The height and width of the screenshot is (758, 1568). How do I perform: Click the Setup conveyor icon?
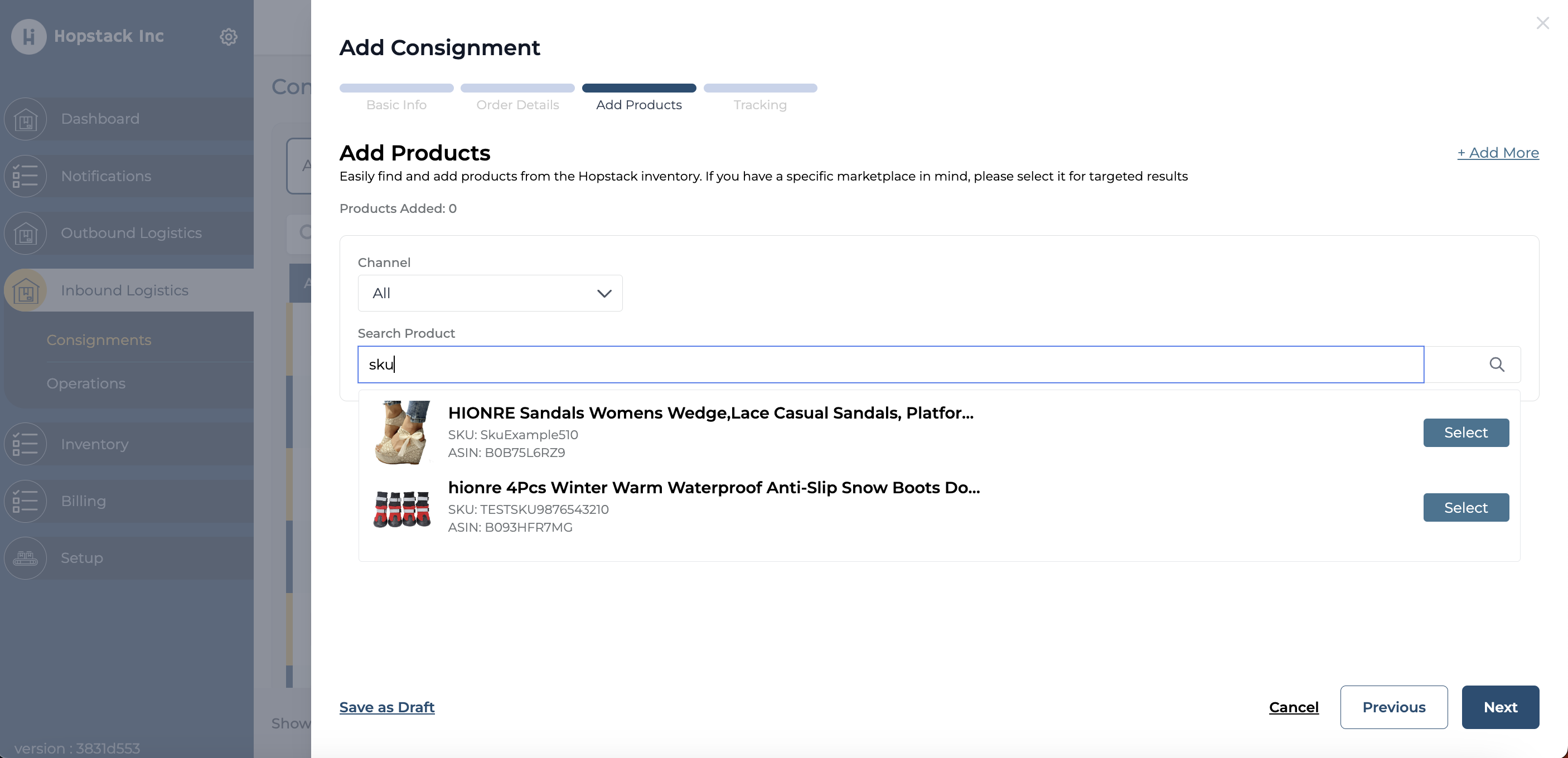pos(26,558)
